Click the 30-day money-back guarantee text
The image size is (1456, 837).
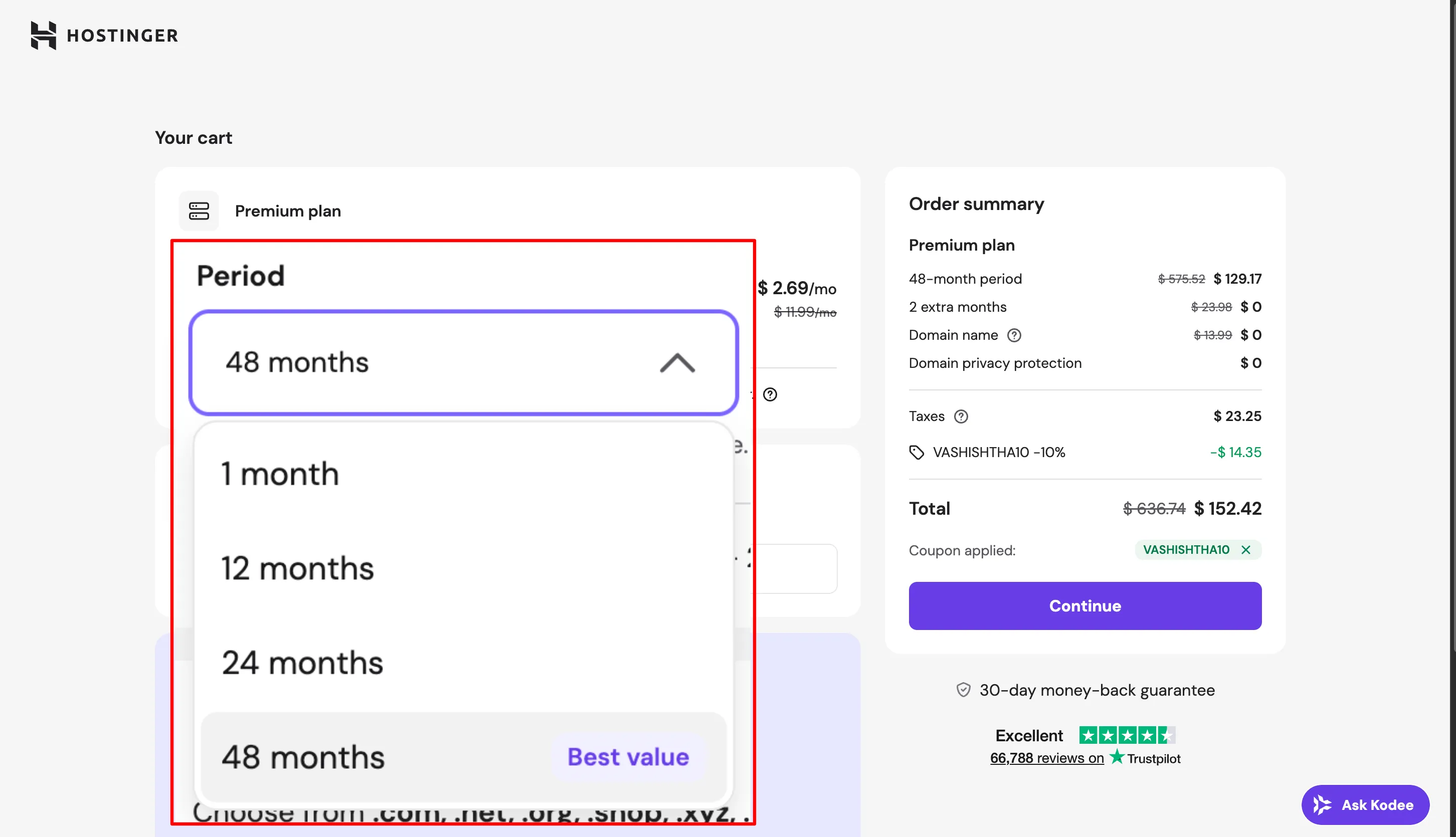click(1097, 690)
